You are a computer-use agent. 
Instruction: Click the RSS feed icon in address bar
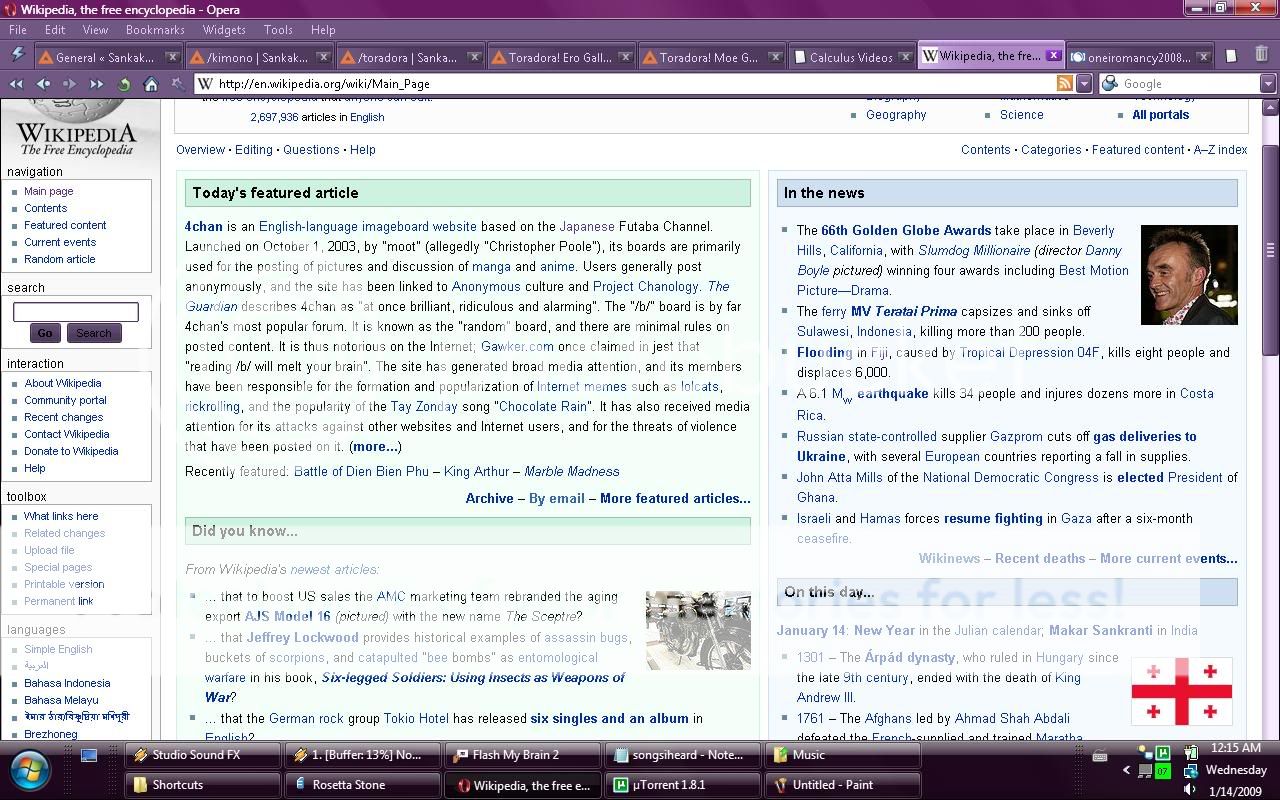1065,84
